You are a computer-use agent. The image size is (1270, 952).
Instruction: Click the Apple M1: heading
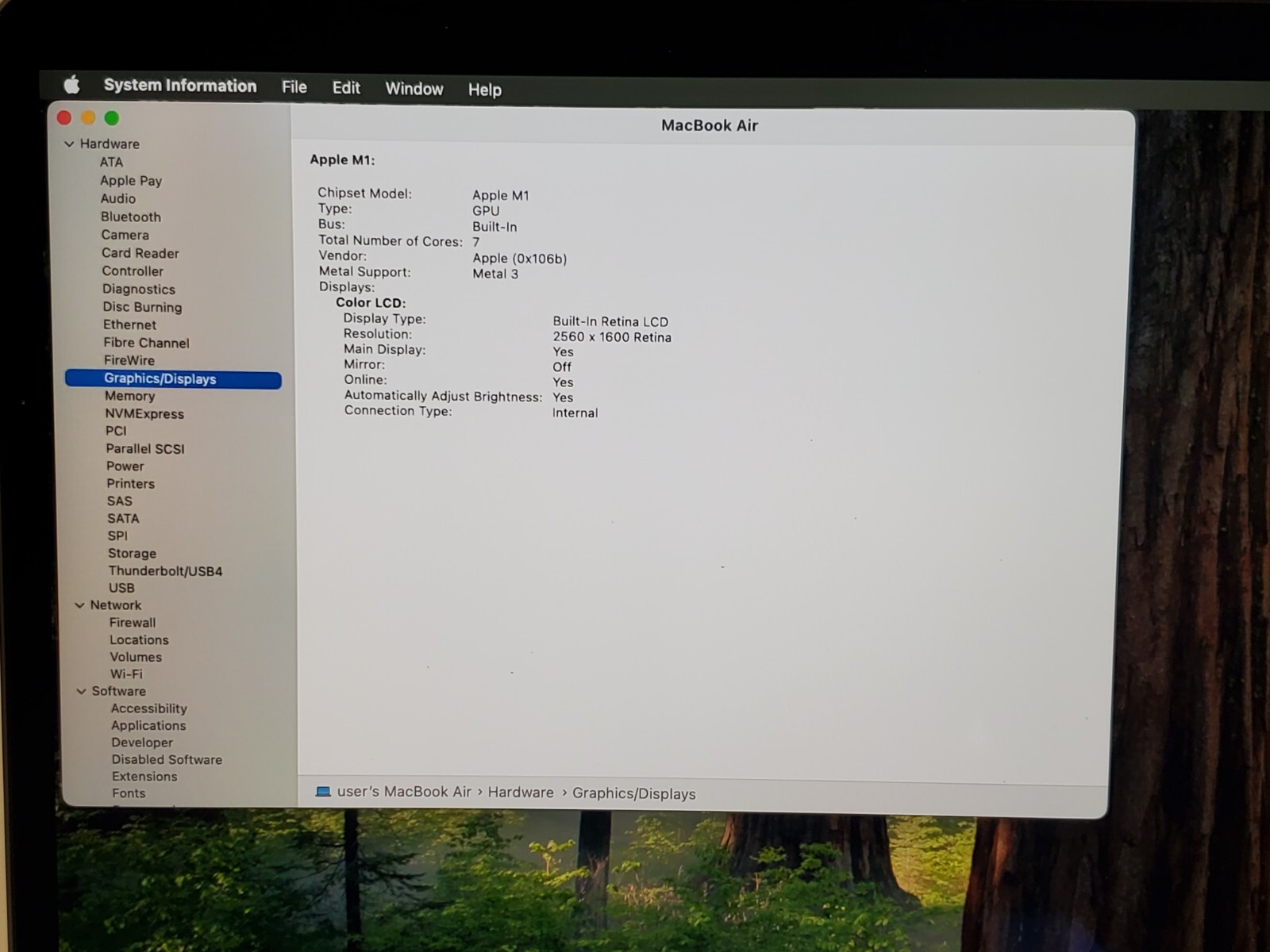tap(342, 160)
